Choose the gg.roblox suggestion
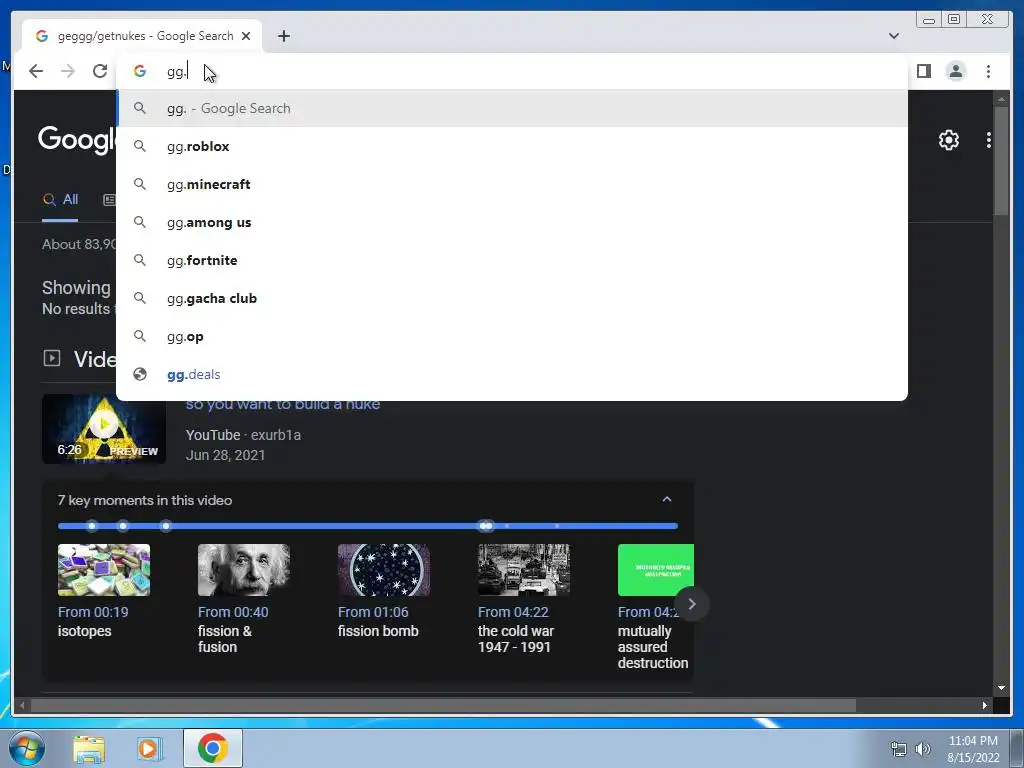Image resolution: width=1024 pixels, height=768 pixels. (511, 146)
